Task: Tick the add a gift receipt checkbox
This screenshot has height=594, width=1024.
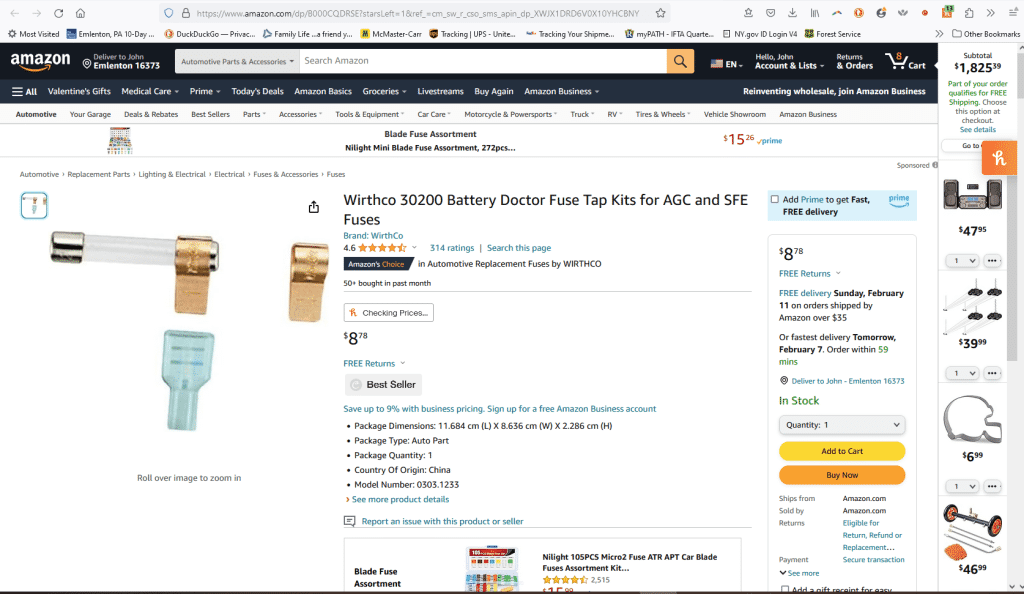Action: pos(784,590)
